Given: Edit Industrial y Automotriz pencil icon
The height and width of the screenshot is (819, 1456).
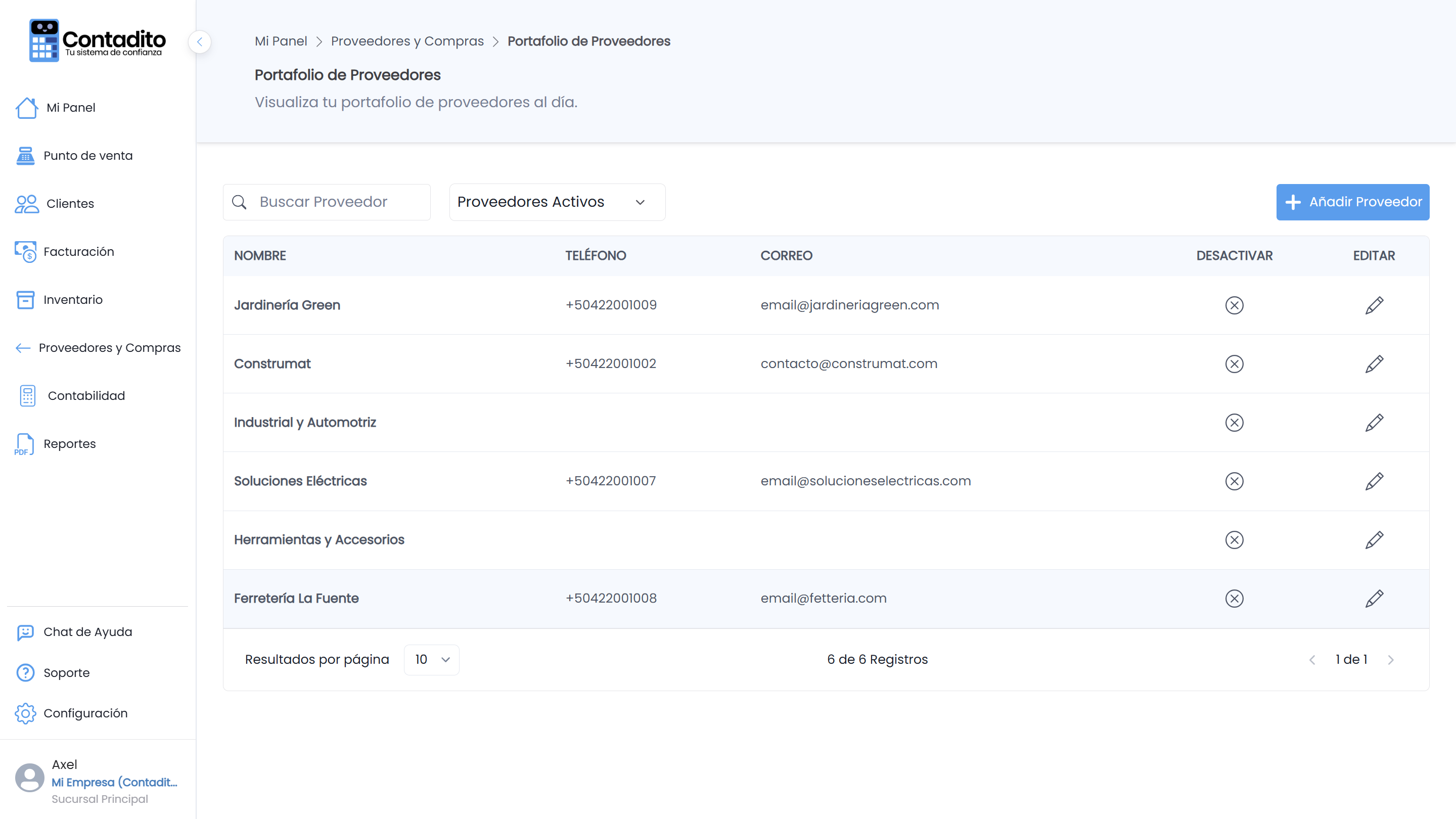Looking at the screenshot, I should pos(1374,422).
